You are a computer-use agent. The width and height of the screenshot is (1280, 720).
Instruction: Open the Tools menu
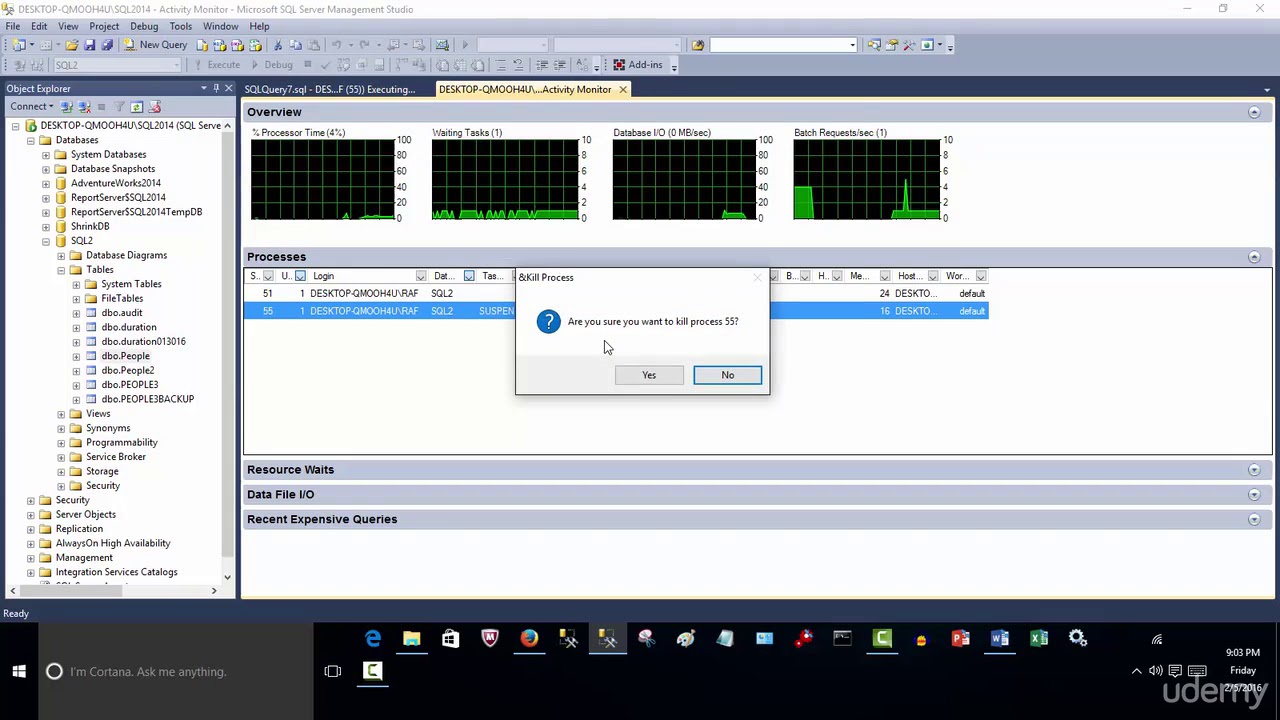(181, 26)
